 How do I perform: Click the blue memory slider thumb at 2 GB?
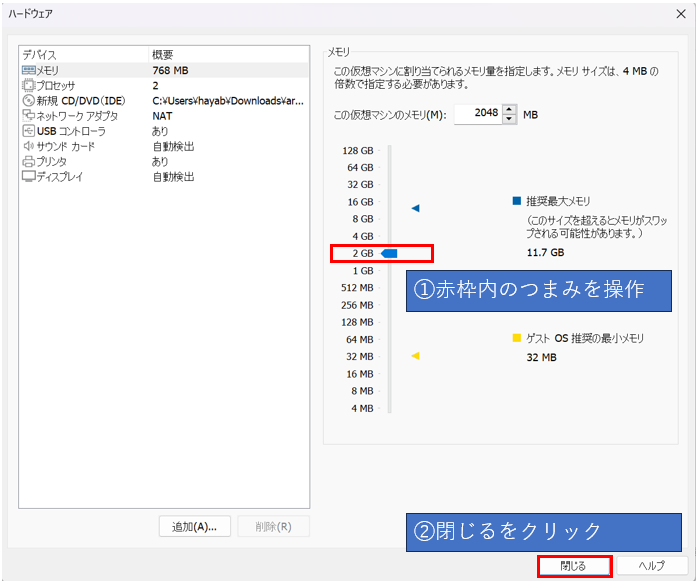click(389, 254)
